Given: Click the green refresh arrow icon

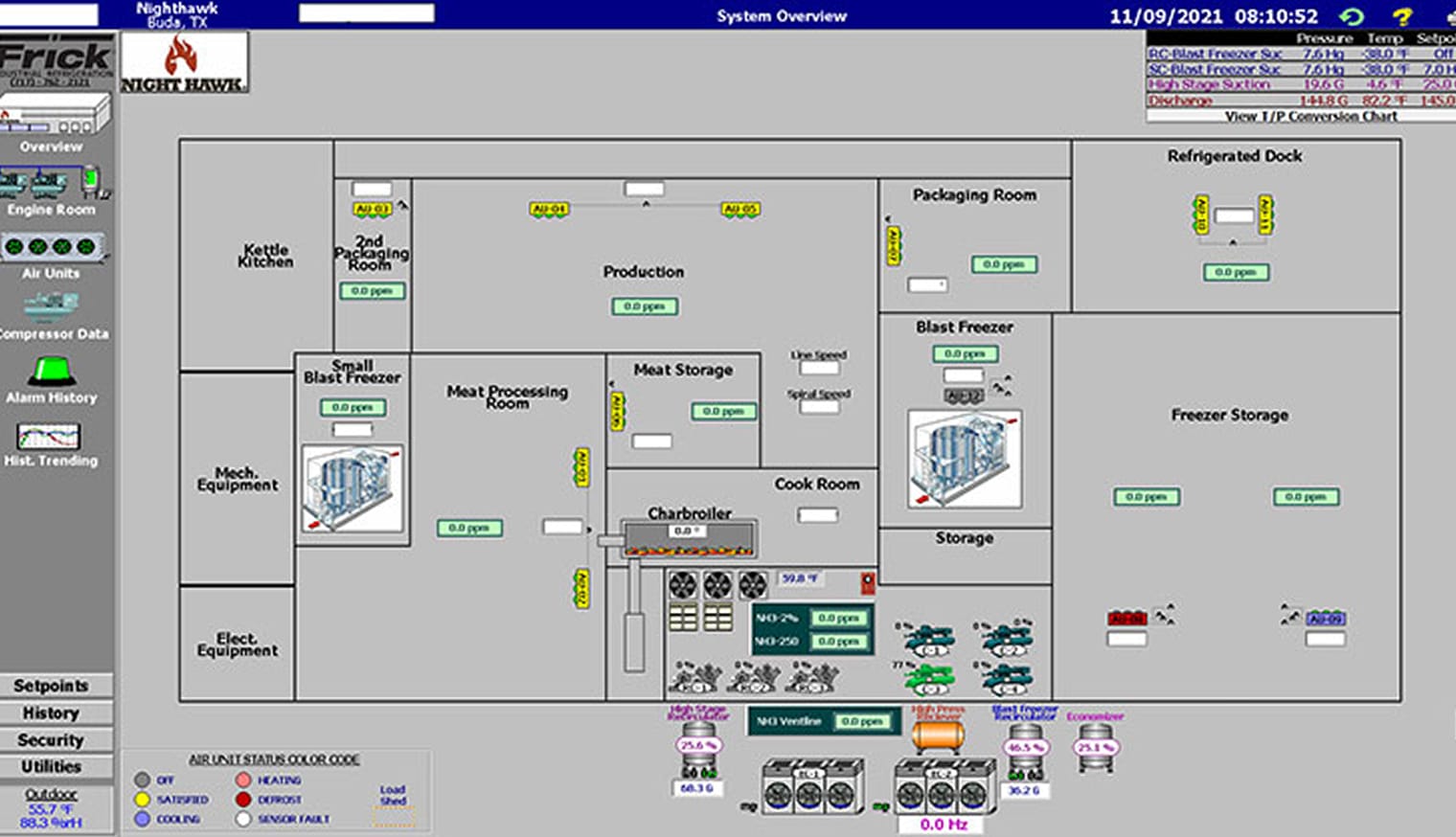Looking at the screenshot, I should coord(1352,16).
